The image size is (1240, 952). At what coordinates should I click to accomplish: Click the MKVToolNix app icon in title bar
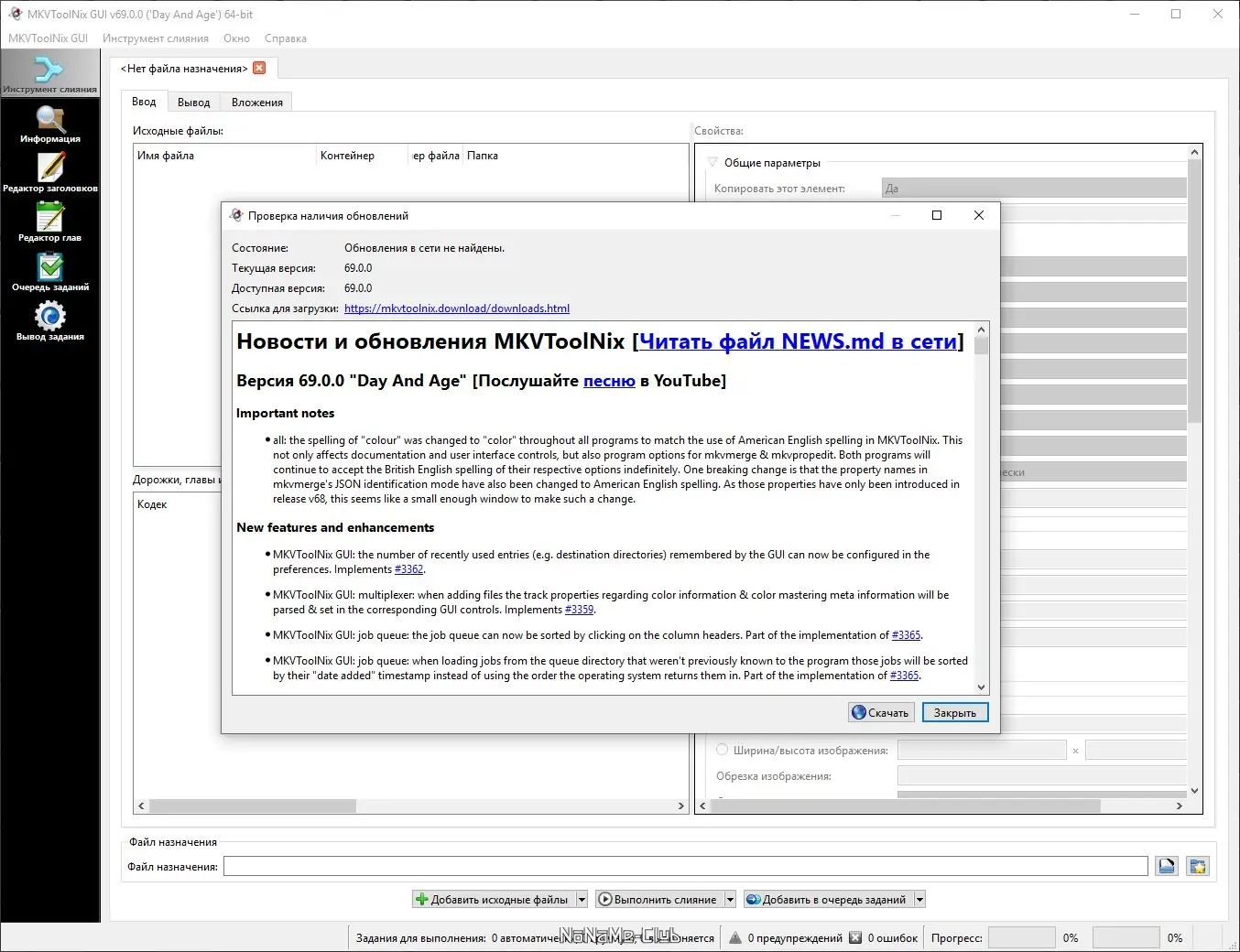click(15, 14)
